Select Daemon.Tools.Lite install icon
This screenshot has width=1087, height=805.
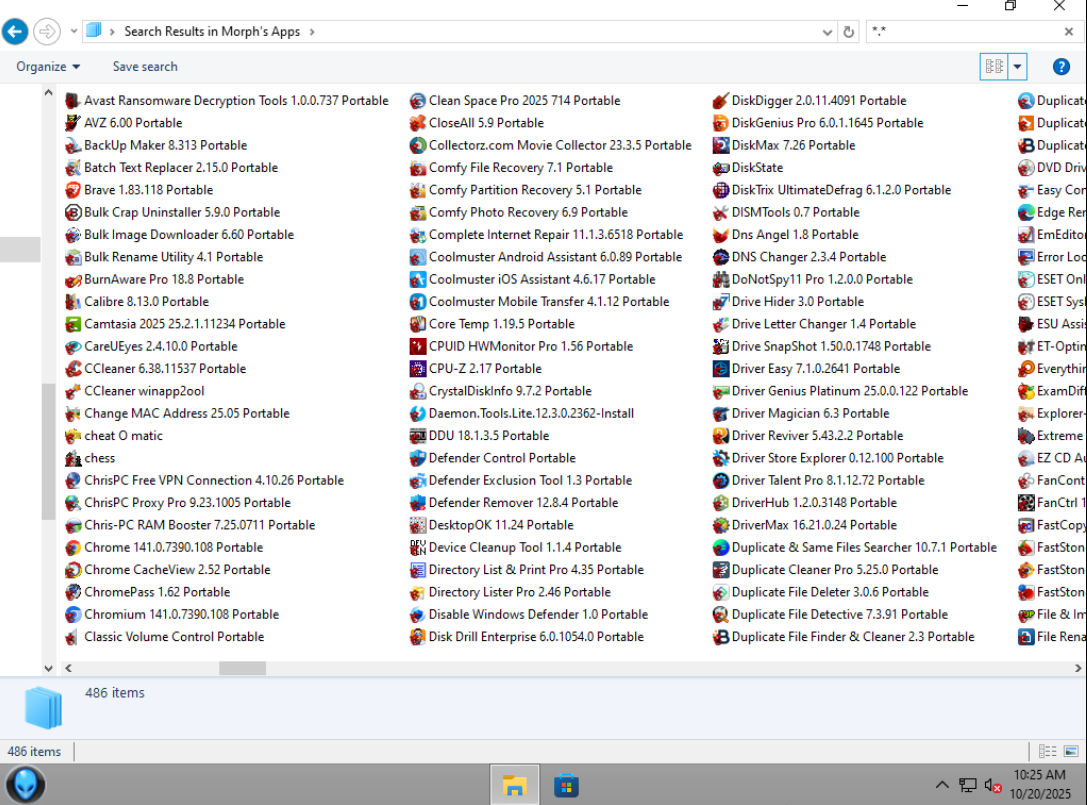pos(417,413)
